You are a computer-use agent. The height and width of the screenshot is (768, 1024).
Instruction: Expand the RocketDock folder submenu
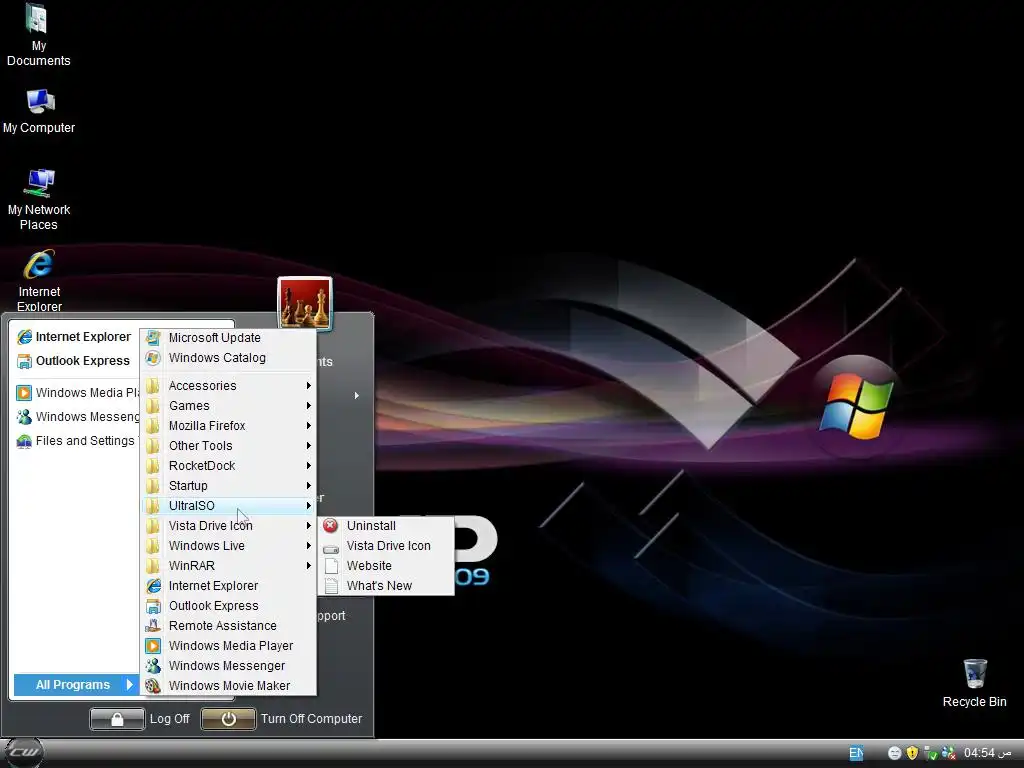pyautogui.click(x=229, y=466)
